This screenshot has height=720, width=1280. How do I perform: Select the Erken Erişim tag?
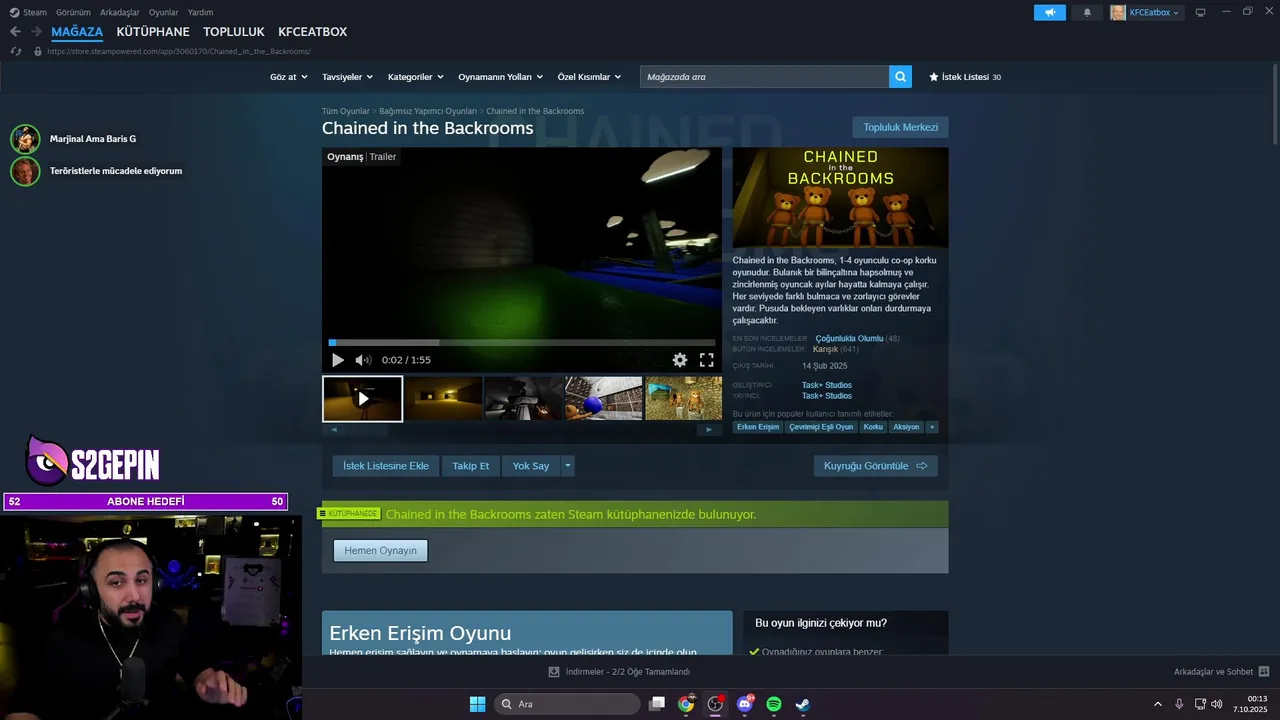pyautogui.click(x=758, y=427)
